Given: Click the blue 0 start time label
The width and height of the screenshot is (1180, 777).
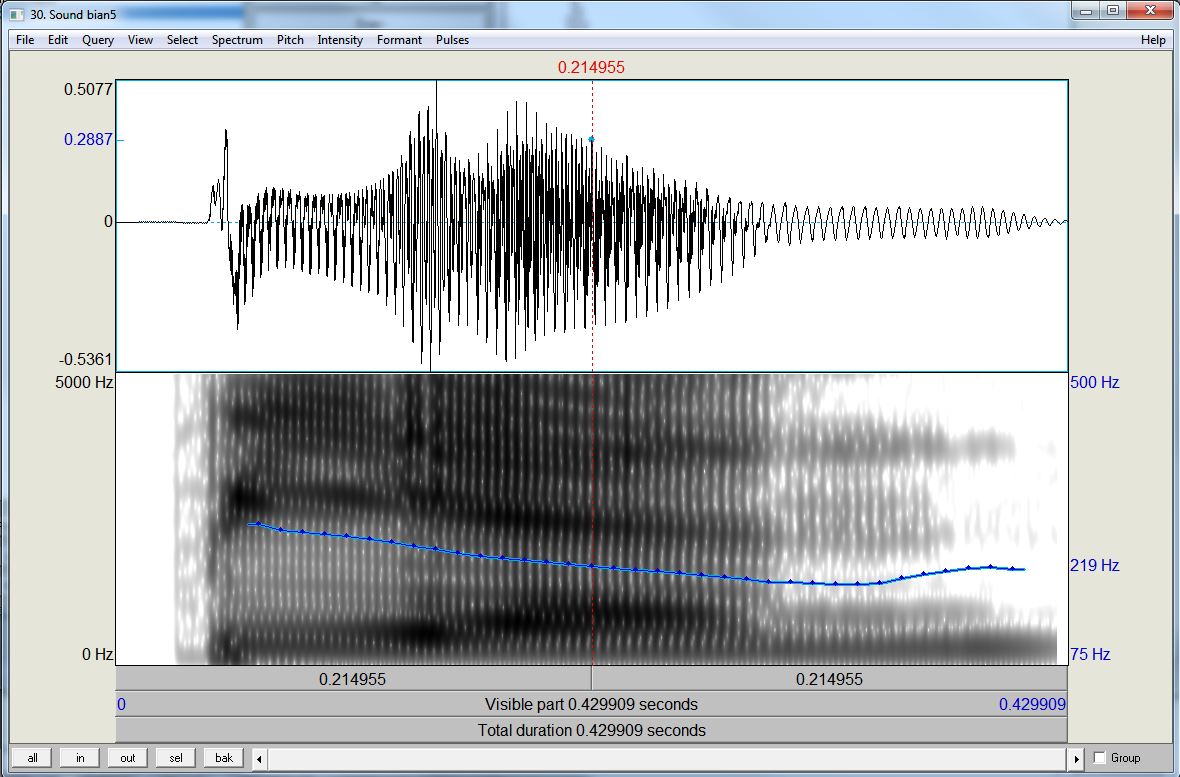Looking at the screenshot, I should [x=121, y=705].
